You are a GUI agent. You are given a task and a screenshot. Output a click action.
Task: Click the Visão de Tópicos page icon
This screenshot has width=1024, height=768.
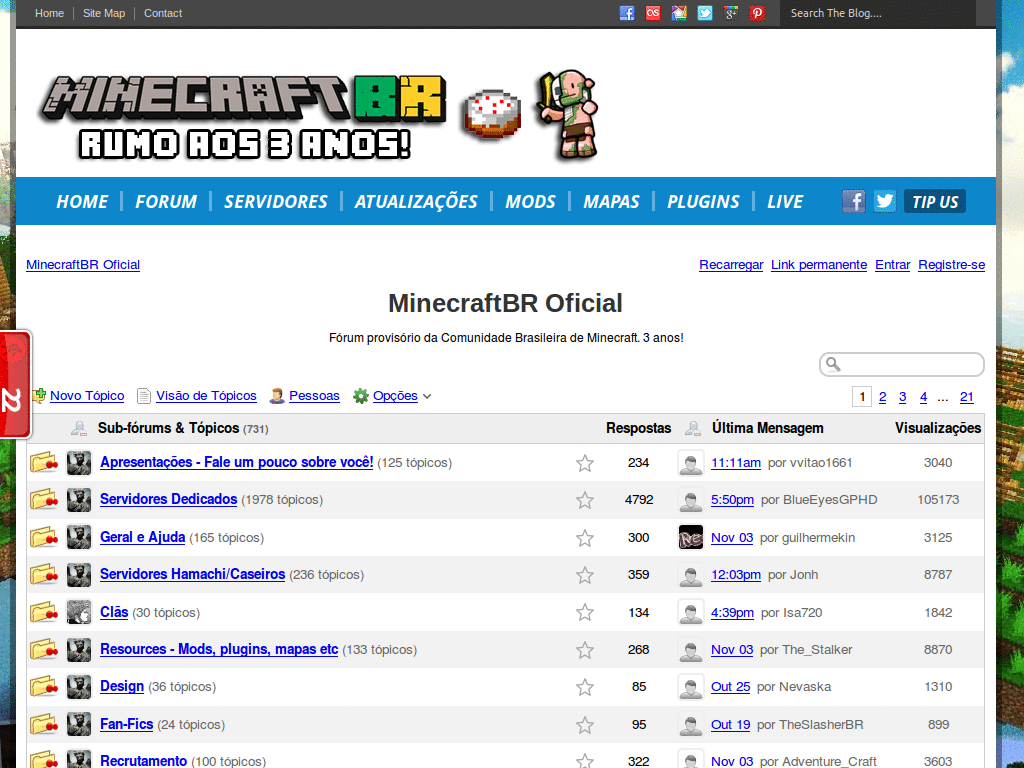[144, 396]
